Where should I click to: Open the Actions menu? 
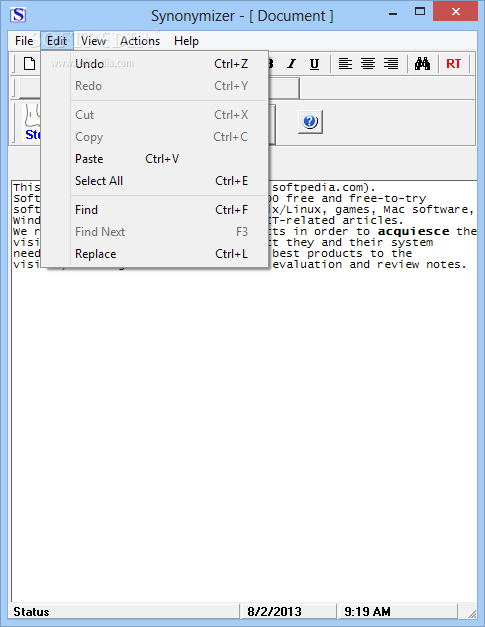(x=140, y=41)
